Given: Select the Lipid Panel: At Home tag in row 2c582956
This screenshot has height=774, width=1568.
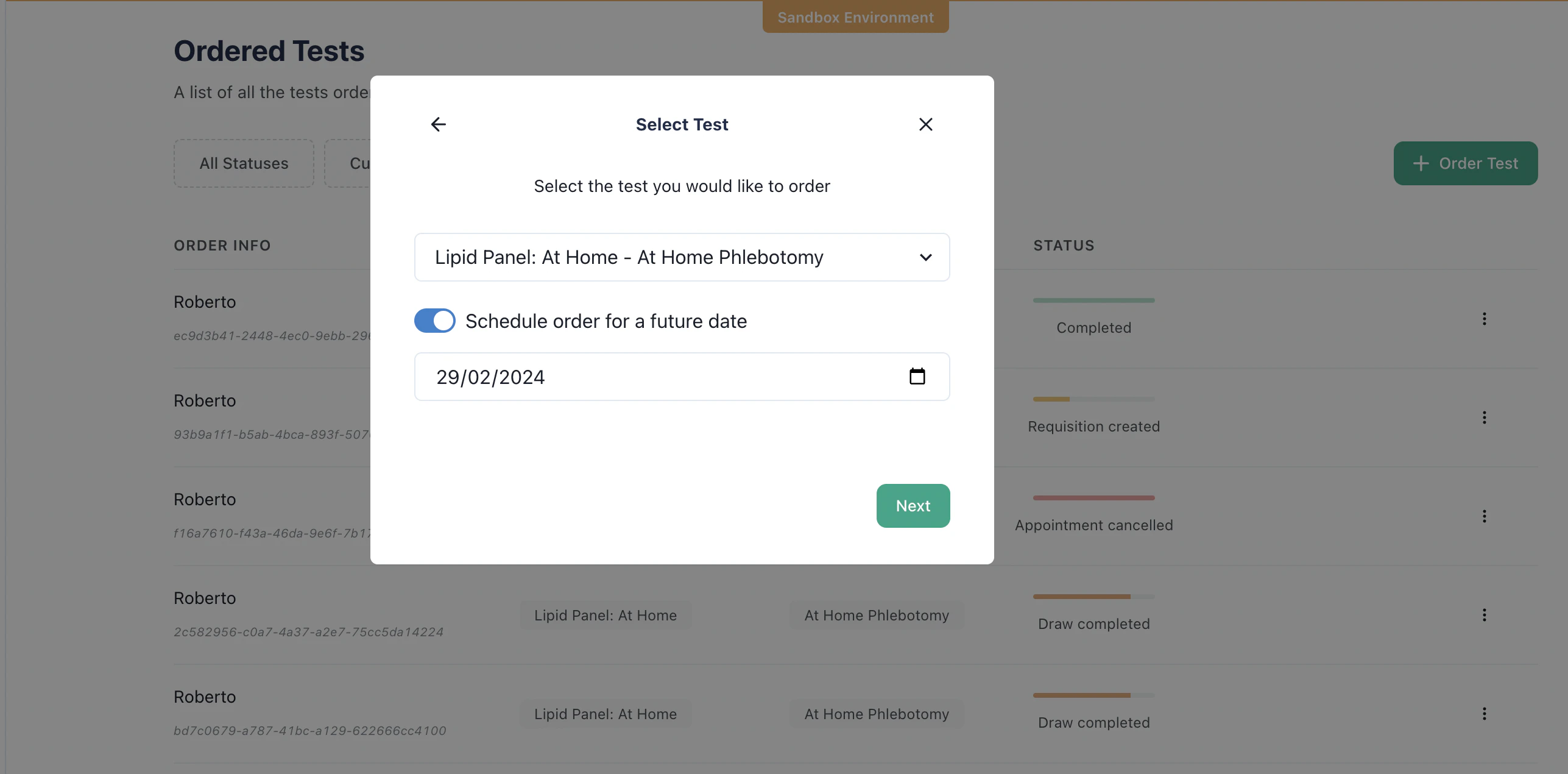Looking at the screenshot, I should coord(605,616).
